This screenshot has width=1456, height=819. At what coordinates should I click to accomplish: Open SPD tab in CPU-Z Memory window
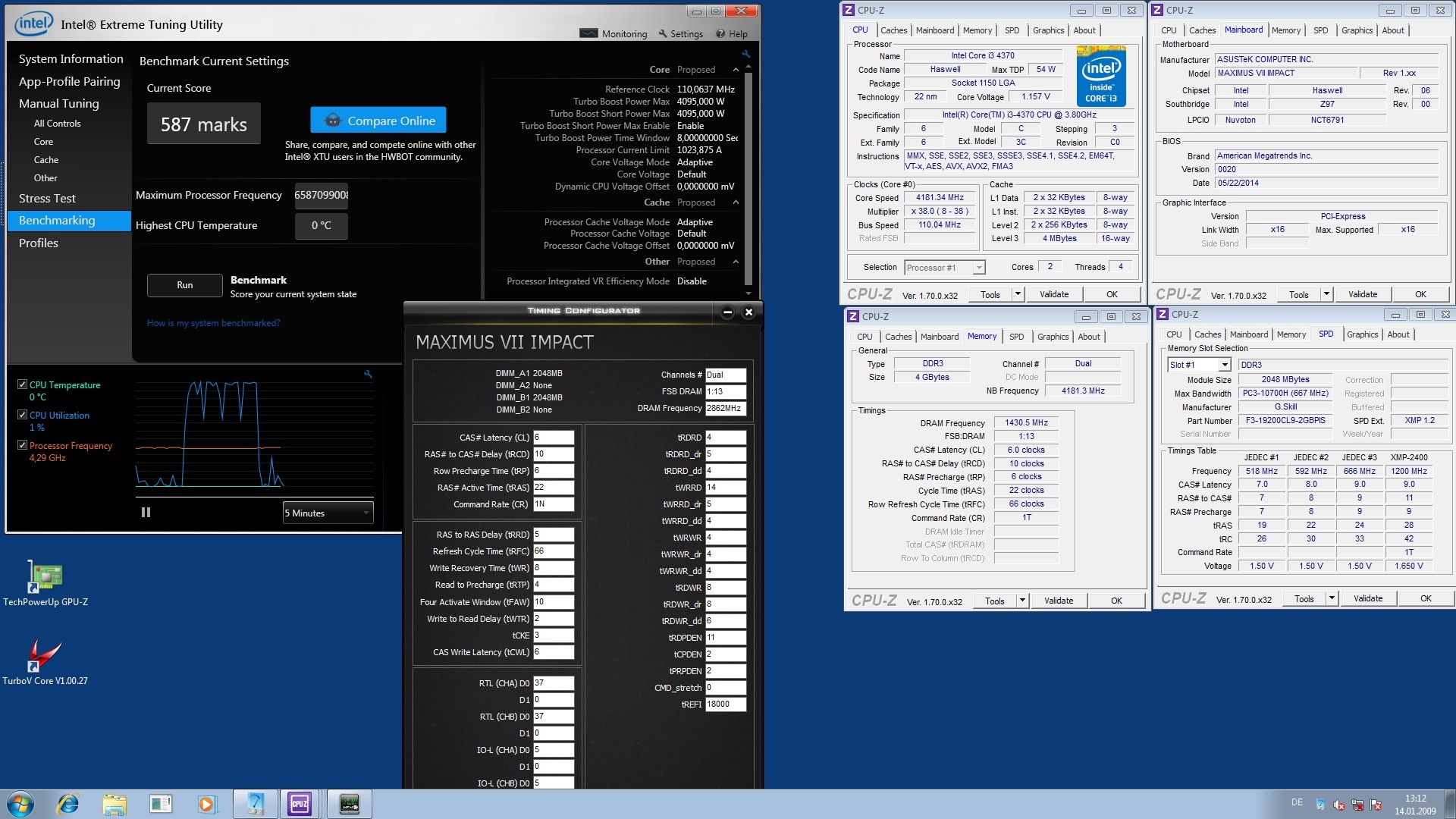click(x=1016, y=337)
